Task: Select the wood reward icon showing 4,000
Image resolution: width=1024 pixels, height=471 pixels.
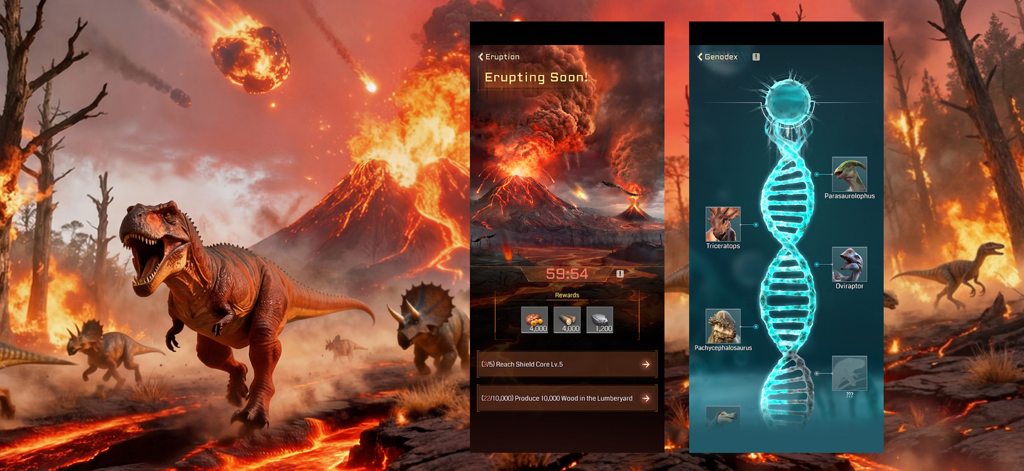Action: (567, 319)
